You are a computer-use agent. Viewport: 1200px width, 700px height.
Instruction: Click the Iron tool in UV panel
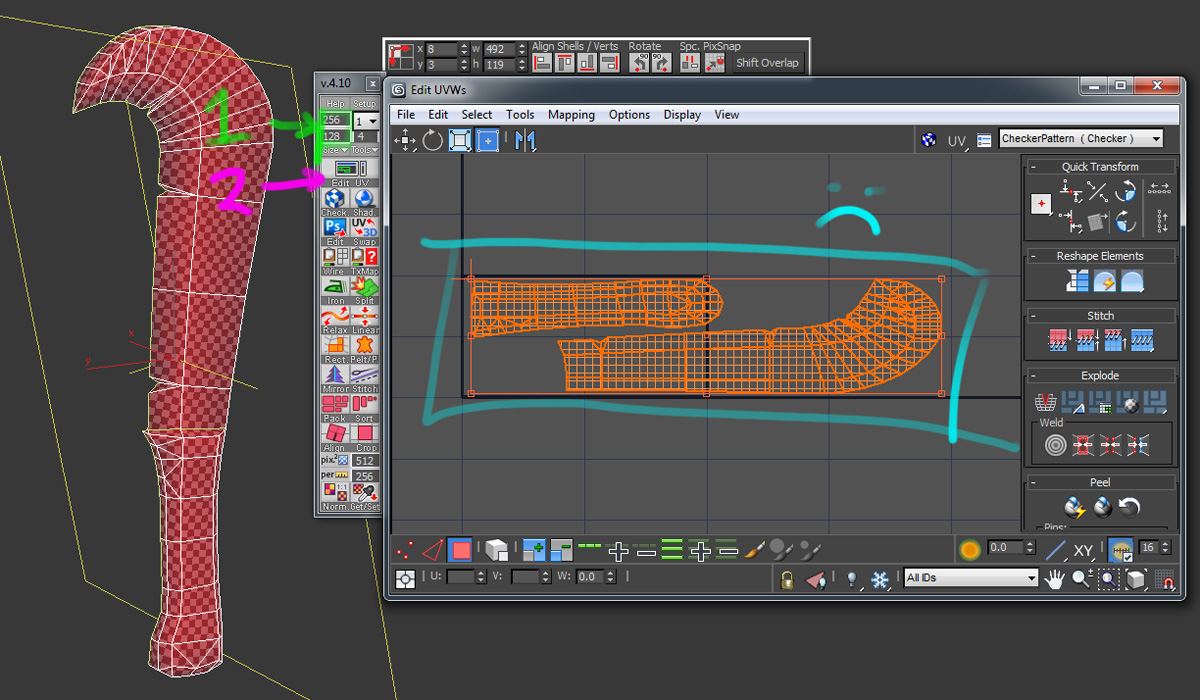tap(335, 285)
